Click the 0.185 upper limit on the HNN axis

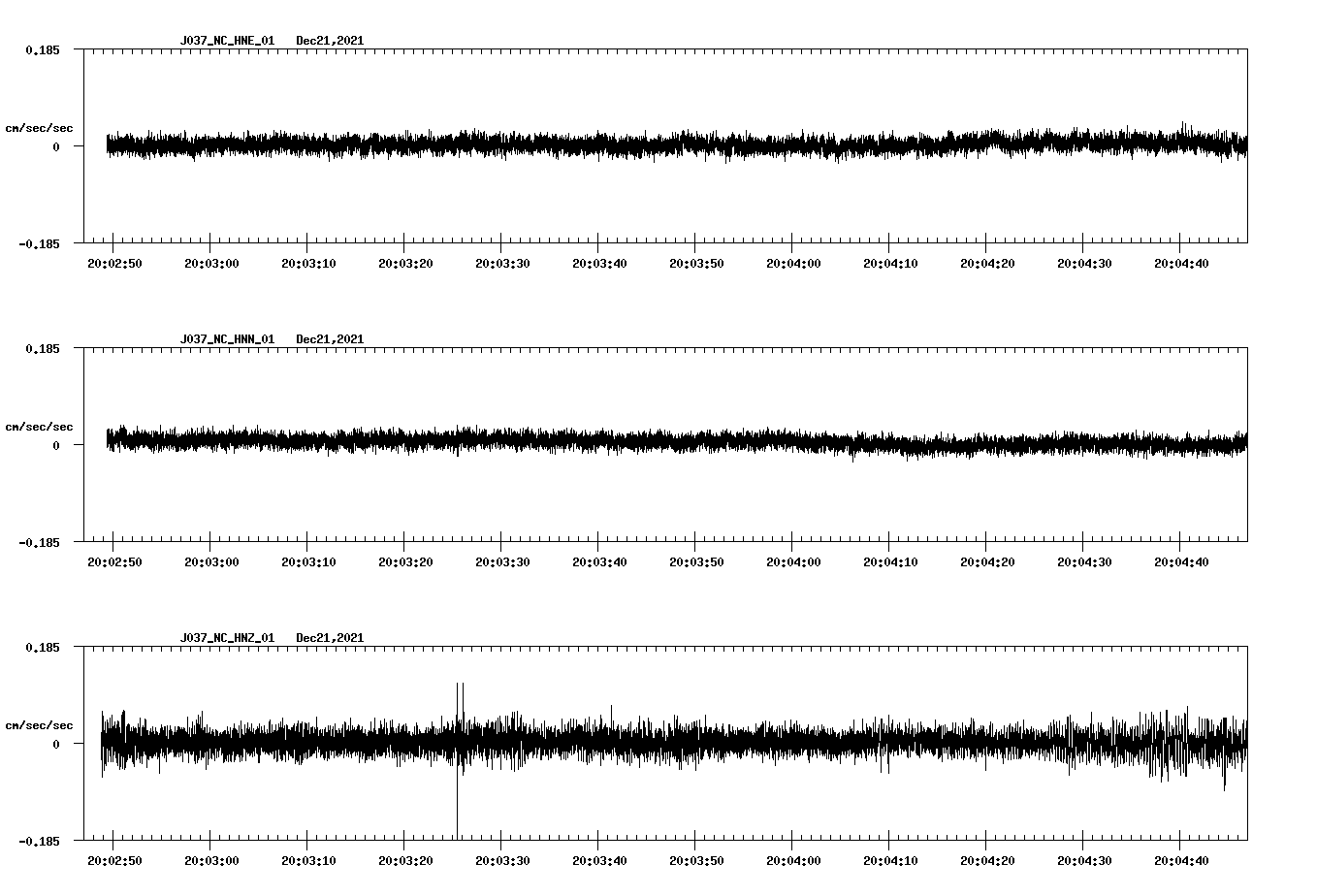[x=42, y=348]
